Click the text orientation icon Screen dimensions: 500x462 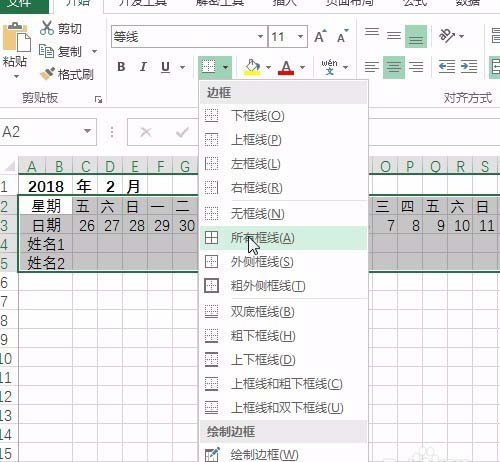click(x=447, y=35)
